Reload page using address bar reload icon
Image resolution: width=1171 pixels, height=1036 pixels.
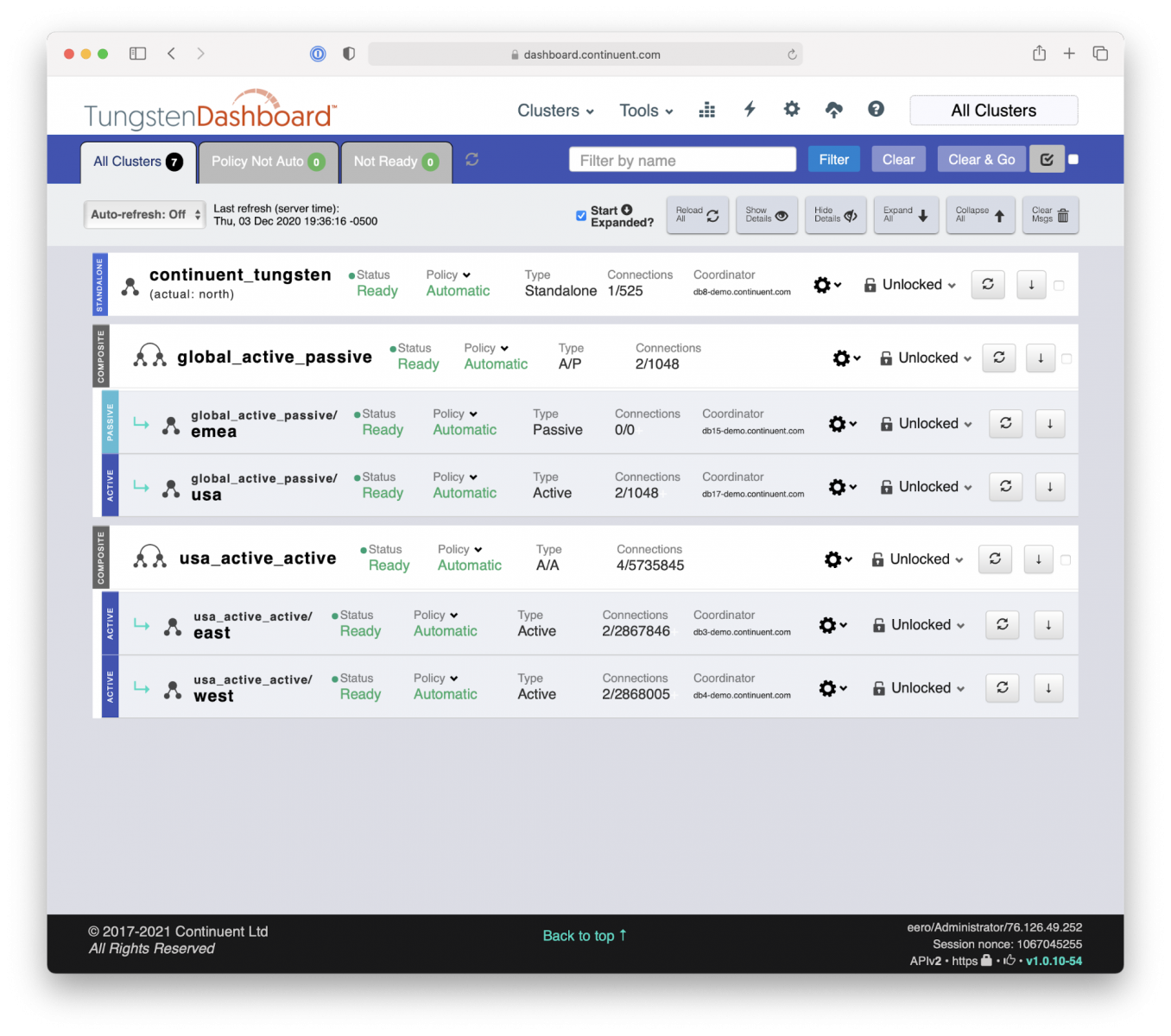tap(792, 54)
